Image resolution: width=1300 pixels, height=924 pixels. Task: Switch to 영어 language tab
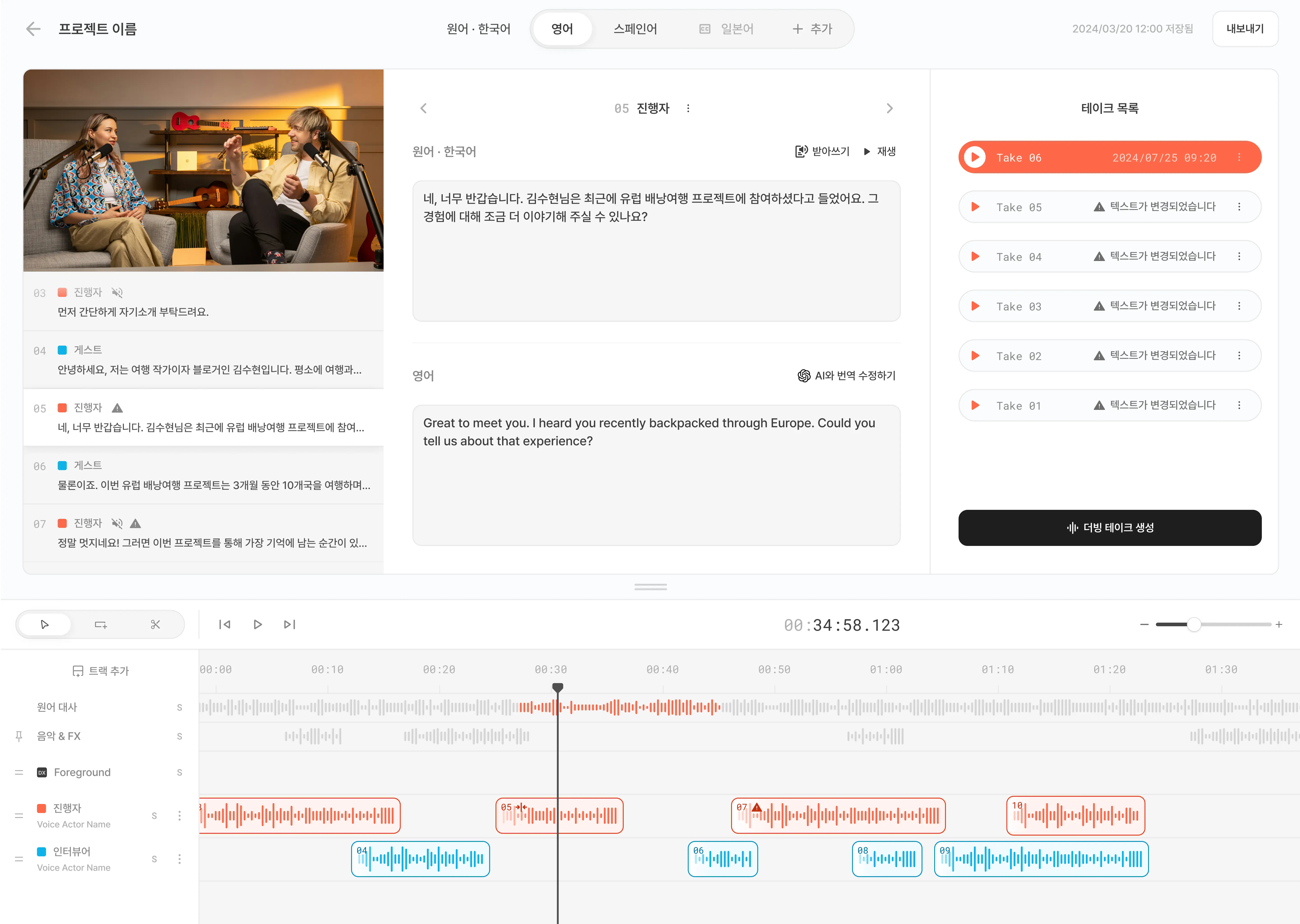(562, 29)
